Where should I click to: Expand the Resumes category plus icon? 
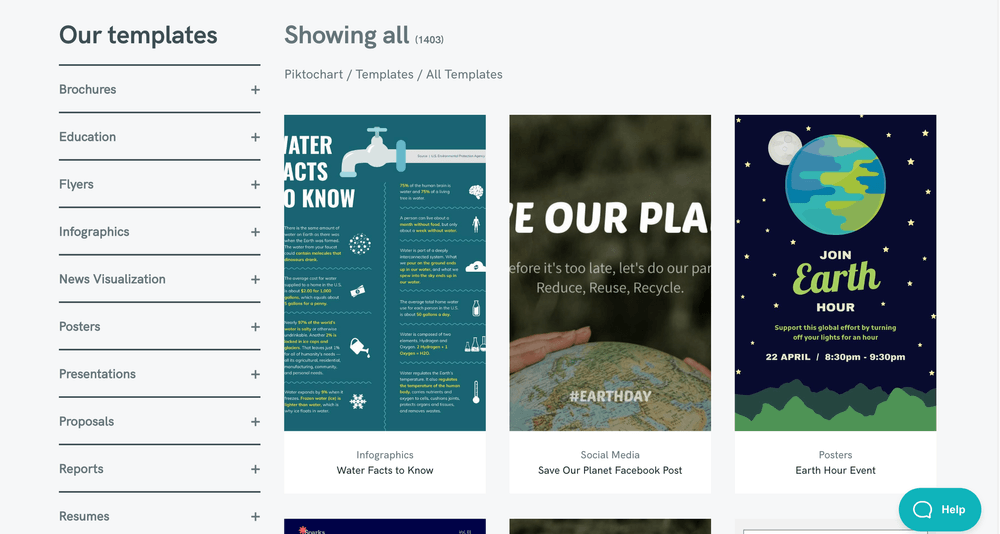tap(255, 517)
